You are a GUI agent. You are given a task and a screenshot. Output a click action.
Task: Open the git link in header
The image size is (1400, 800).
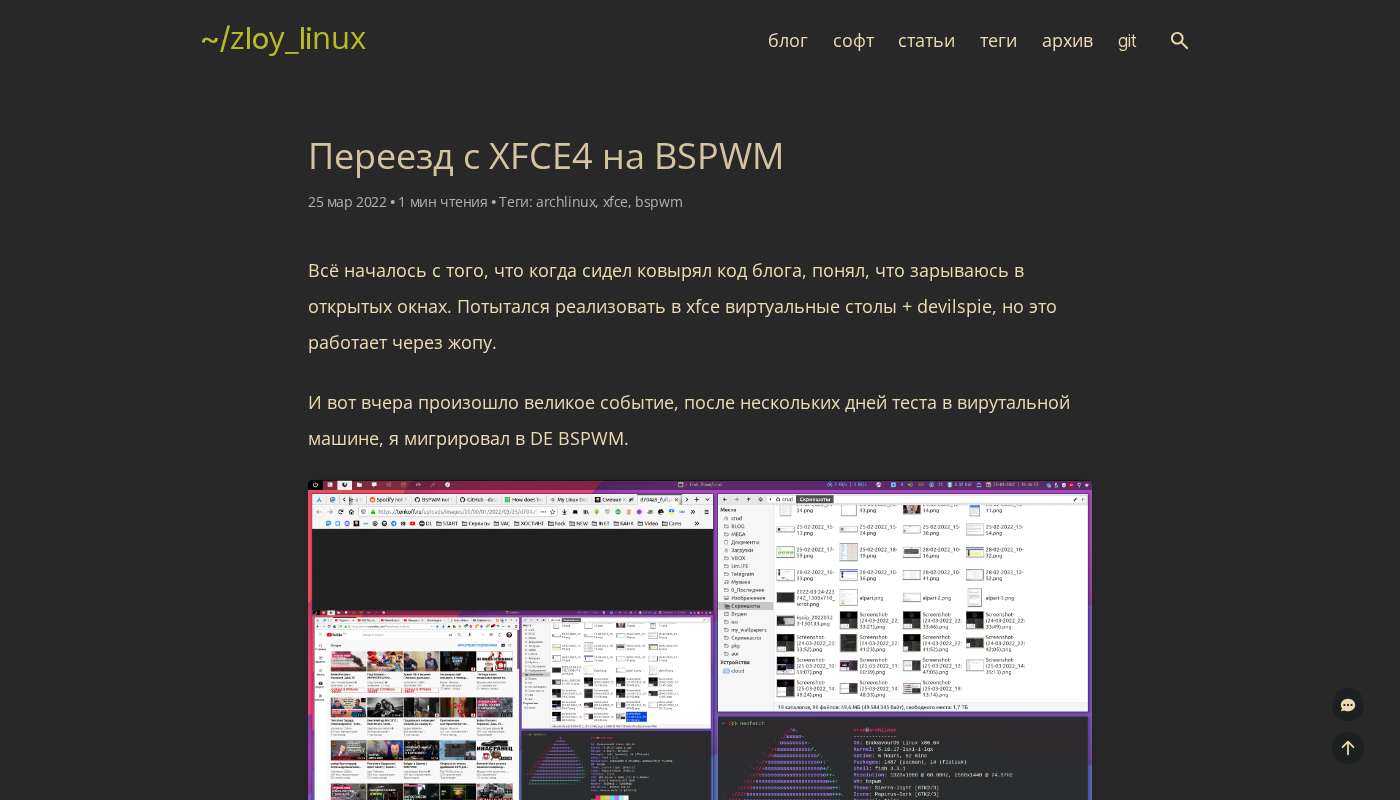pyautogui.click(x=1127, y=41)
